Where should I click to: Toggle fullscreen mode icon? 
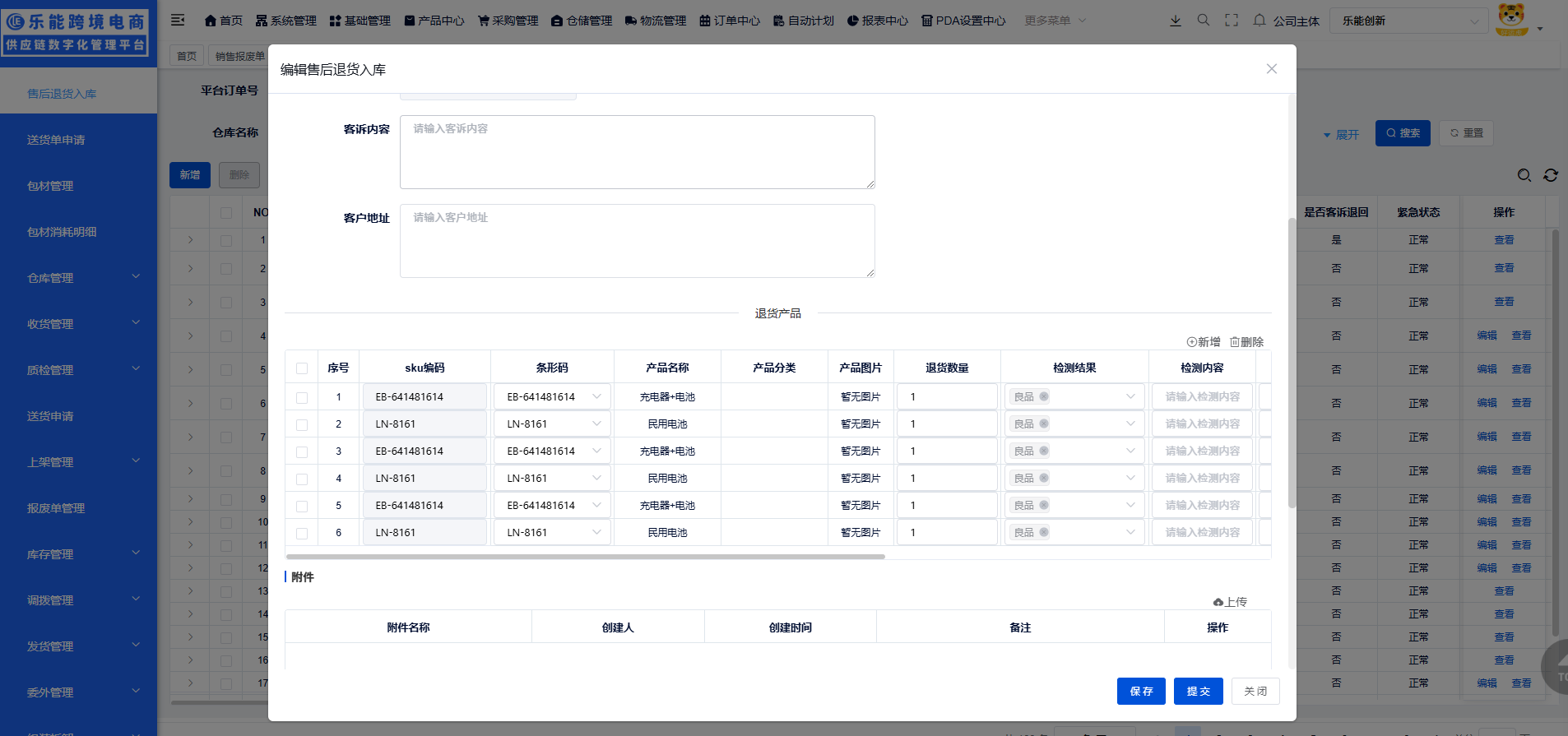point(1231,21)
